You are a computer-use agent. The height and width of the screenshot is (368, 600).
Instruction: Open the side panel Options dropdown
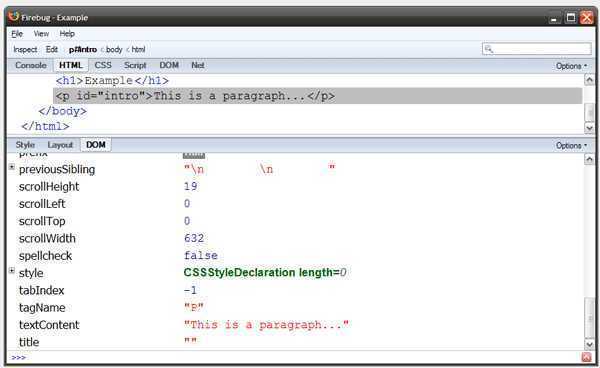point(571,146)
